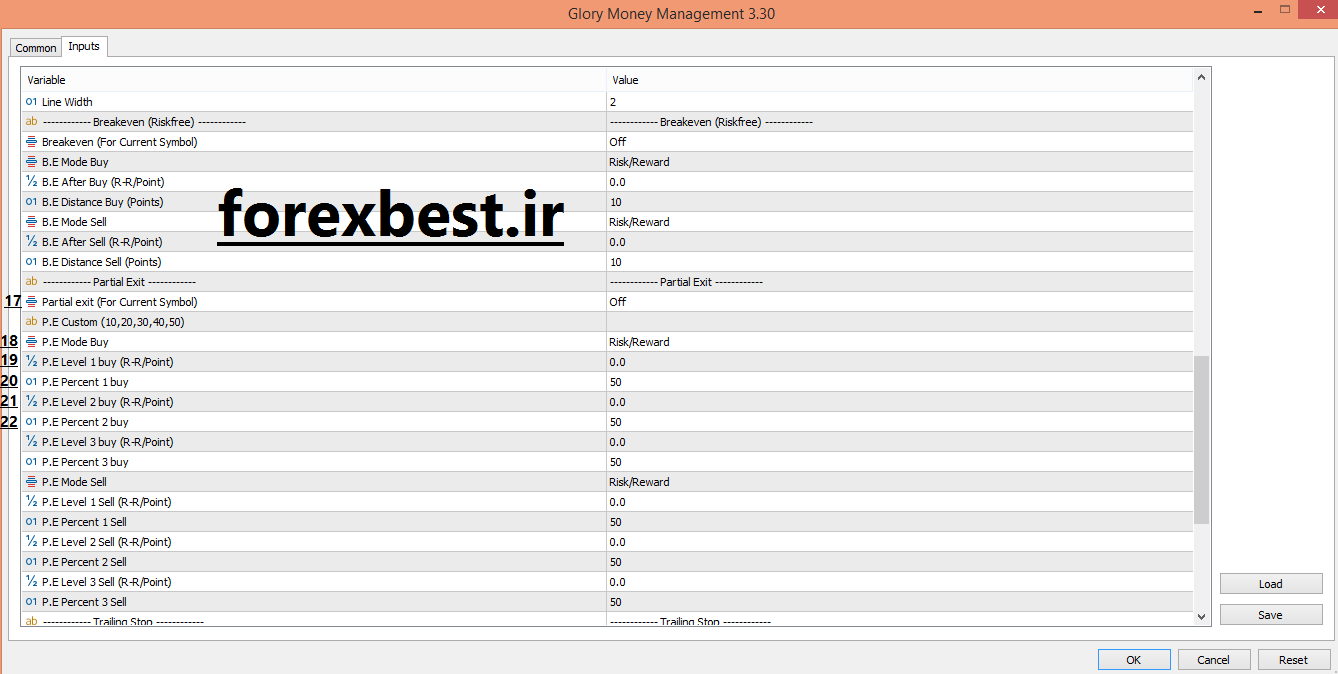Click the fraction icon beside P.E Level 1 buy
The width and height of the screenshot is (1338, 674).
(31, 361)
